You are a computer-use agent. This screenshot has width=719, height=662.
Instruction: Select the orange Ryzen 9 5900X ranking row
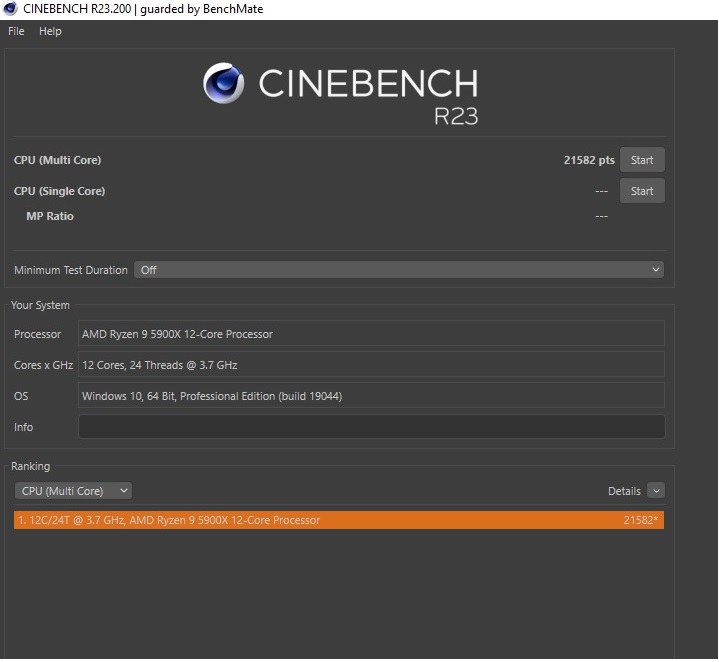tap(339, 520)
